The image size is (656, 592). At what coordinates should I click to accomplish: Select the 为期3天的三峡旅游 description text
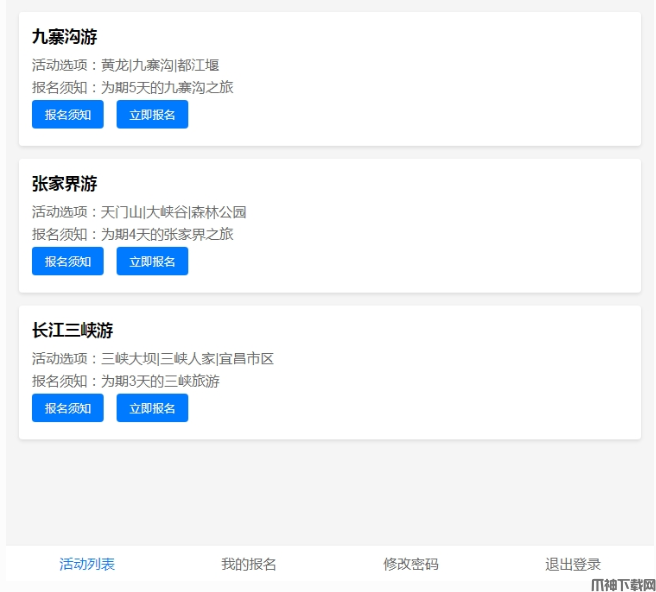pos(125,381)
